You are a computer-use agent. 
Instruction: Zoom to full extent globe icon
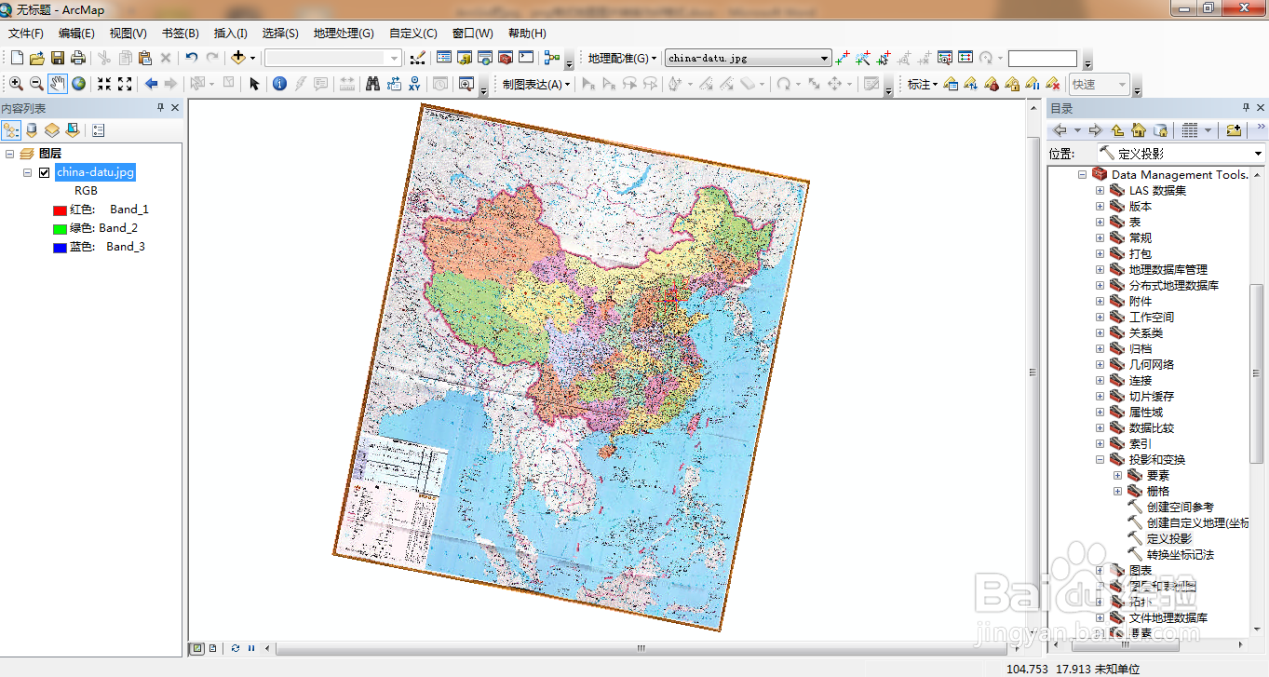[78, 84]
